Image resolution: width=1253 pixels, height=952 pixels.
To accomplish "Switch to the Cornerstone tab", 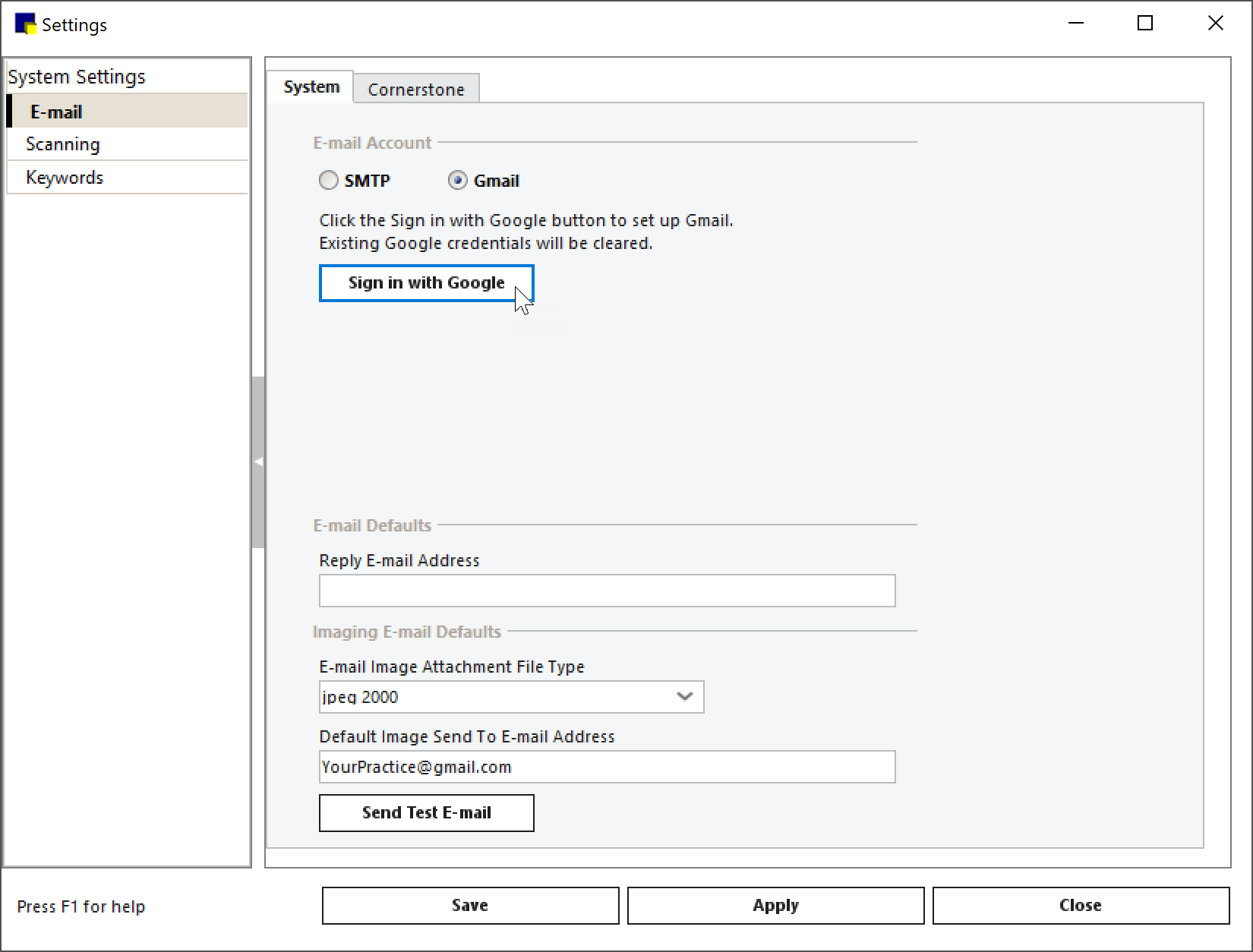I will coord(416,89).
